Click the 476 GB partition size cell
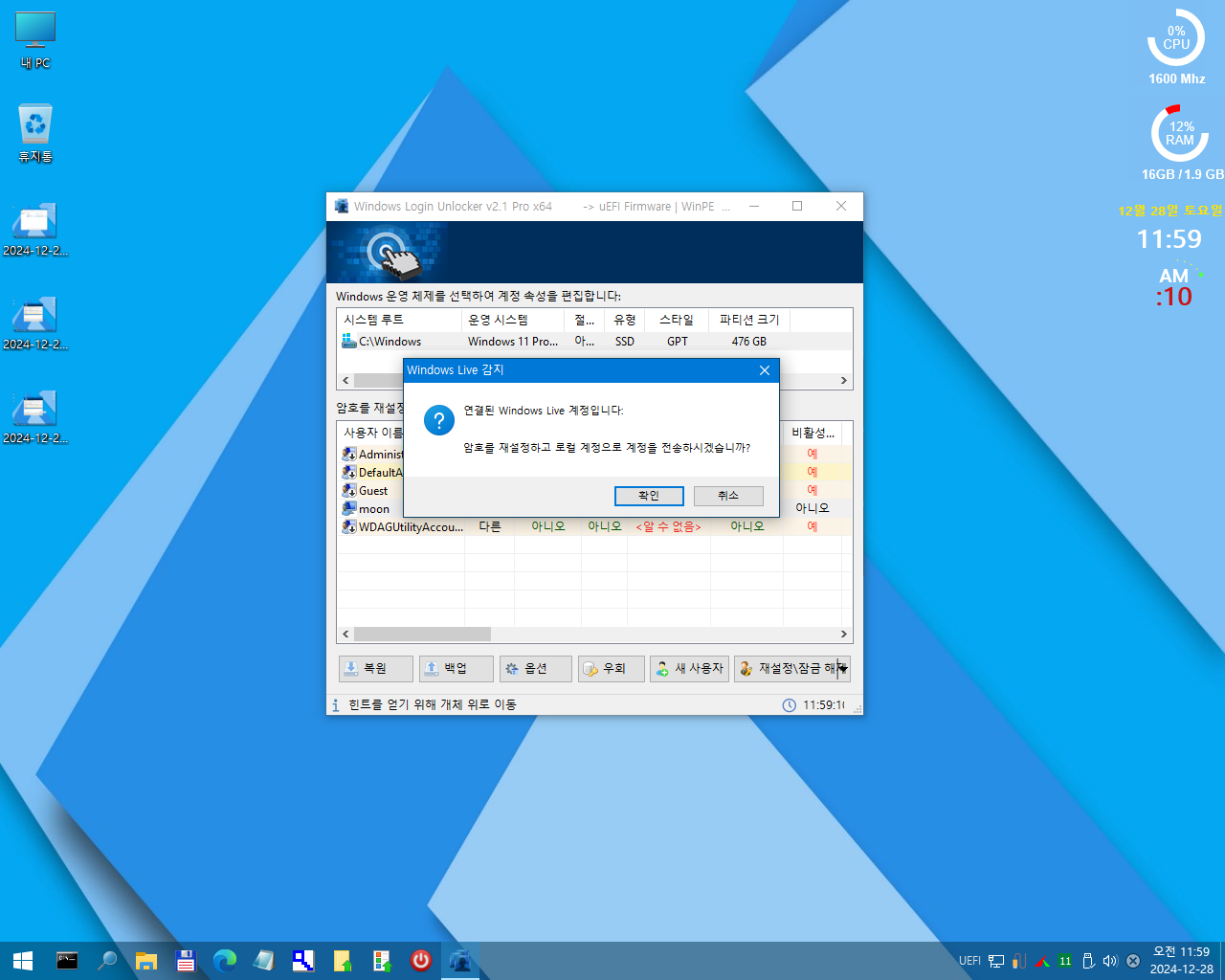The height and width of the screenshot is (980, 1225). [x=749, y=342]
